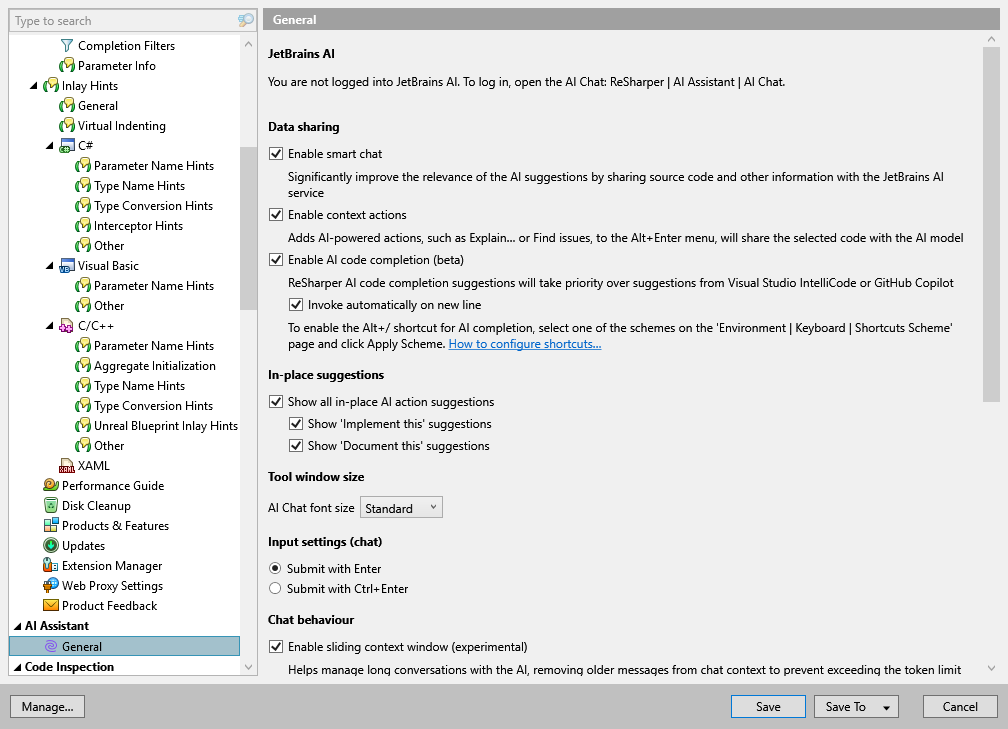Click the Updates icon
Viewport: 1008px width, 729px height.
pyautogui.click(x=51, y=545)
